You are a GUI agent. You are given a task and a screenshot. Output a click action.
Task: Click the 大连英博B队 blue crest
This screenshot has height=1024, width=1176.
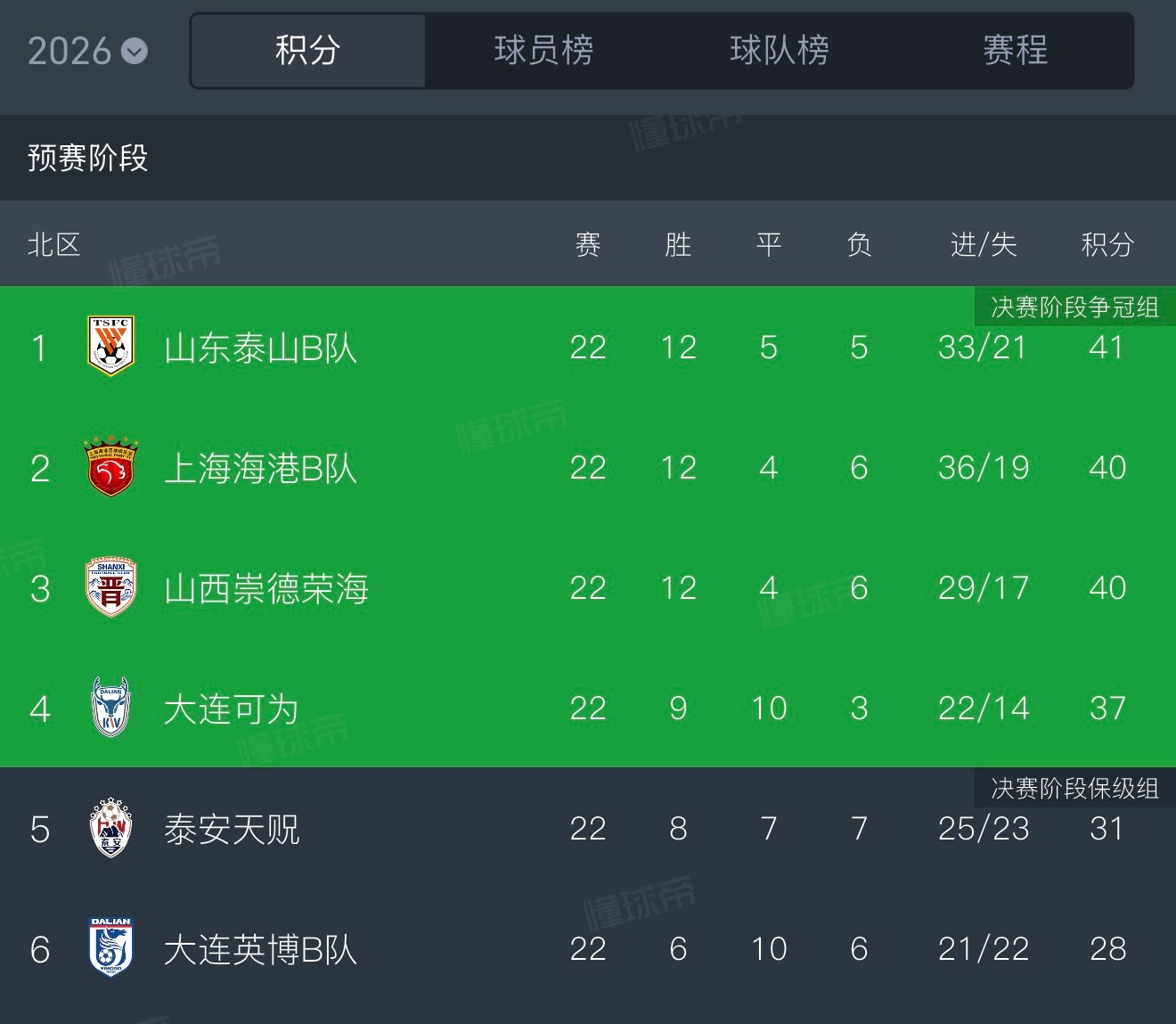click(x=110, y=948)
